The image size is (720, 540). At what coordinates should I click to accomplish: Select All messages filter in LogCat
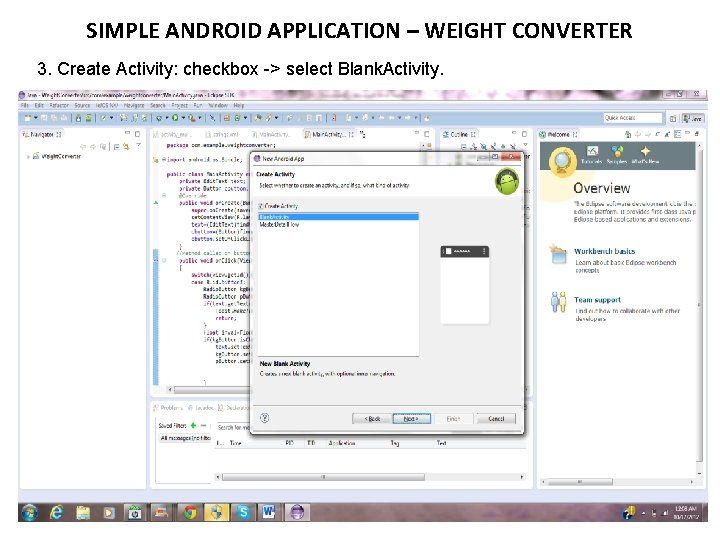[x=185, y=438]
